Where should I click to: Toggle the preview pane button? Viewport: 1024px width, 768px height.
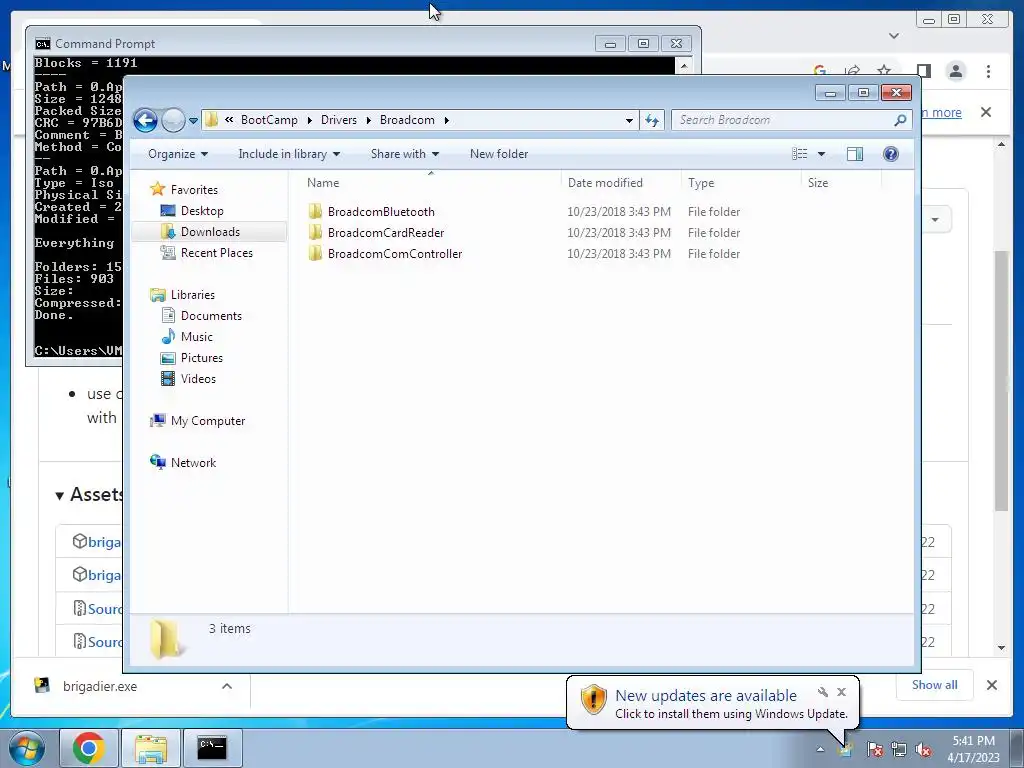click(854, 154)
